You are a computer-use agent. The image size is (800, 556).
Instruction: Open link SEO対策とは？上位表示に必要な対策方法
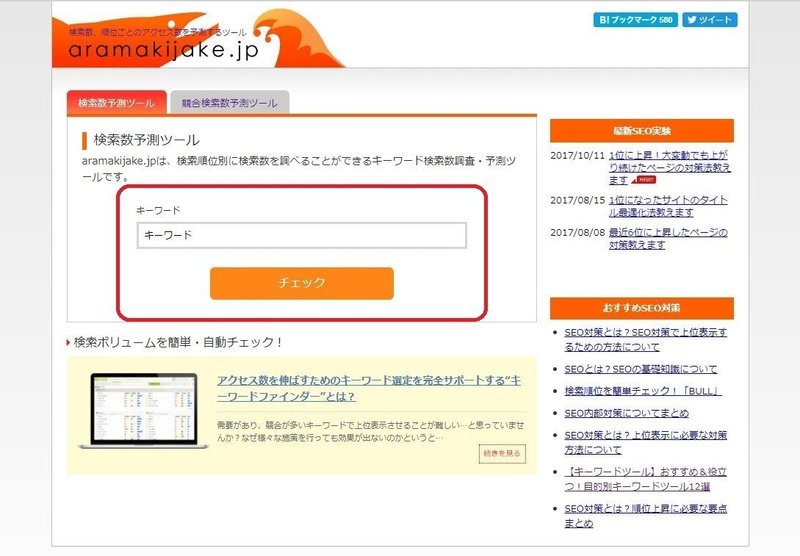(645, 442)
